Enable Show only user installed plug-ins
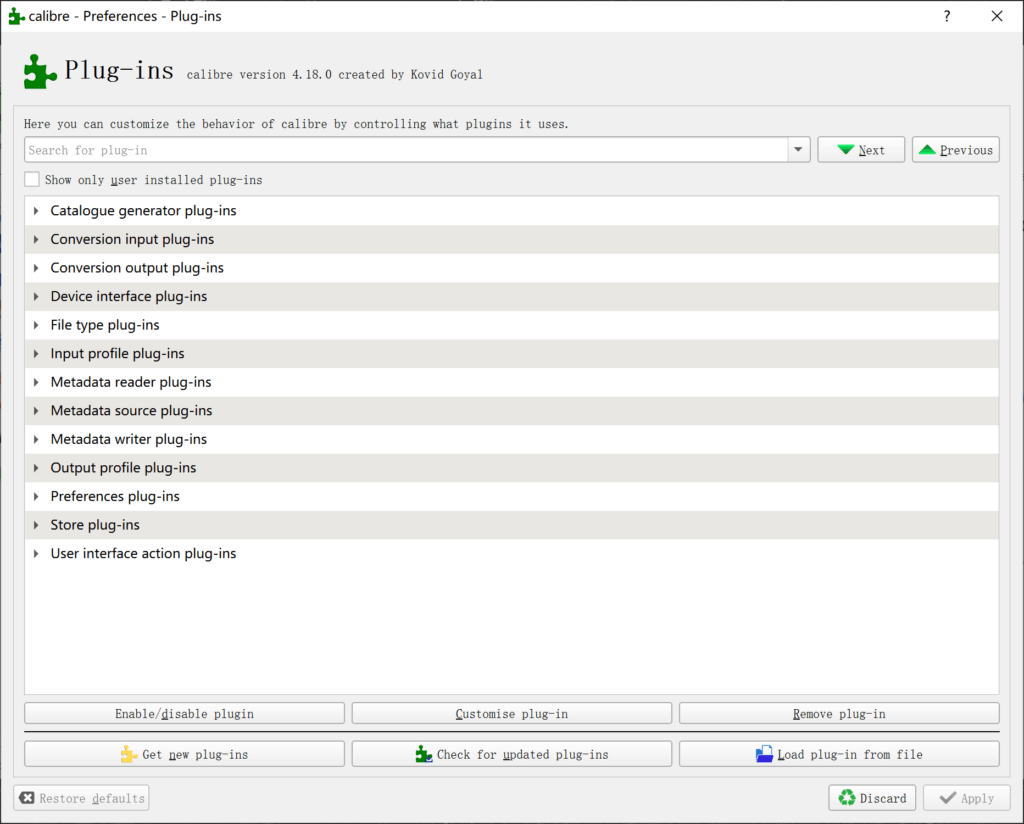The height and width of the screenshot is (824, 1024). [x=33, y=180]
